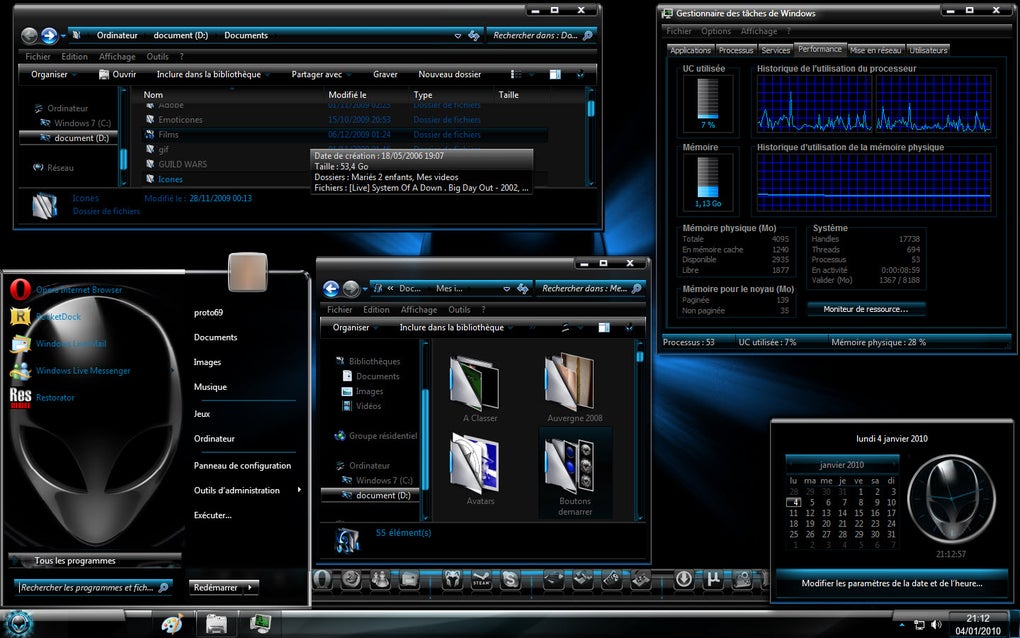Open shutdown options arrow beside Redémarrer
This screenshot has height=638, width=1020.
[250, 587]
